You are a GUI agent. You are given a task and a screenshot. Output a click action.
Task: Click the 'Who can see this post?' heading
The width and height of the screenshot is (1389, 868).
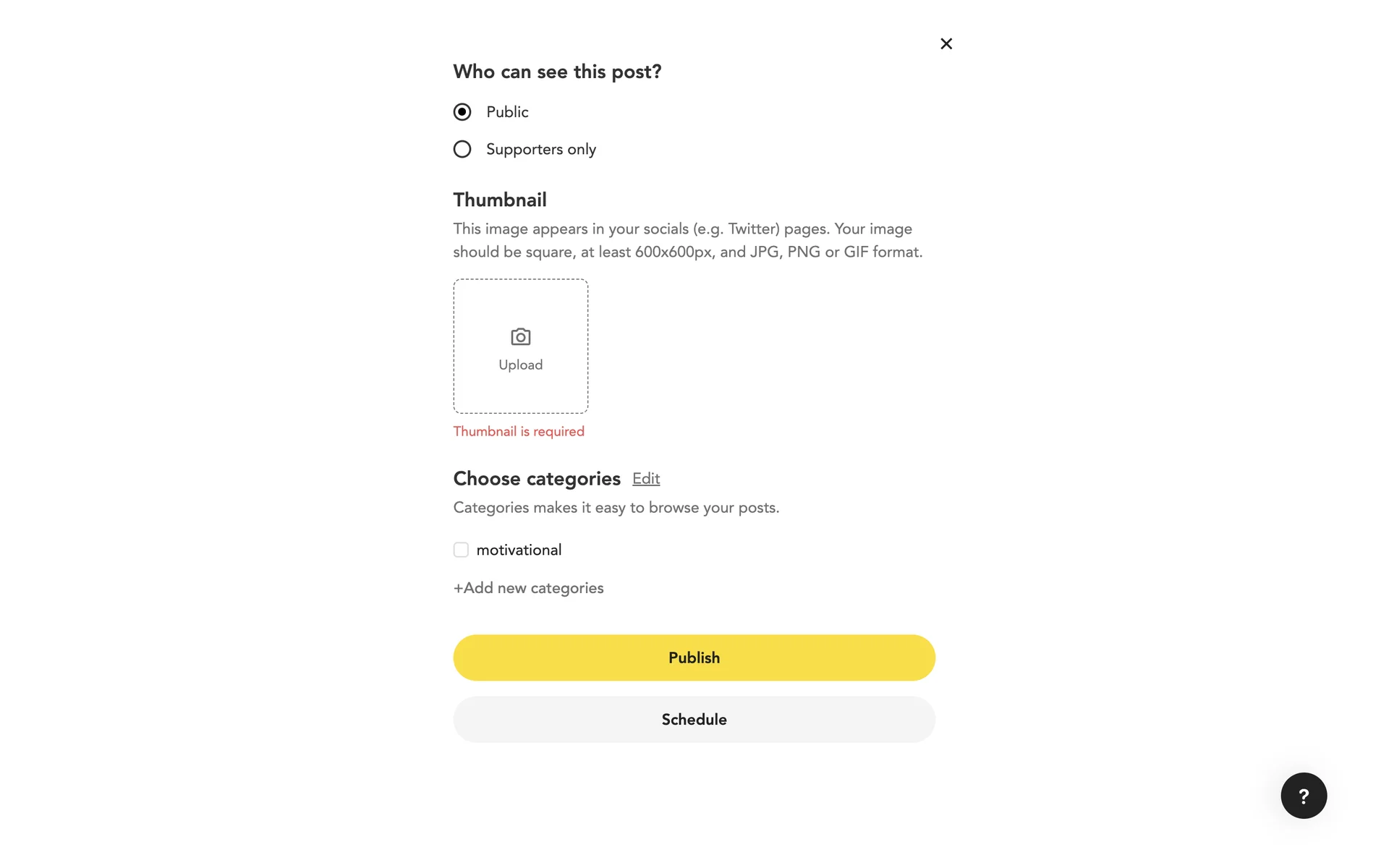(x=556, y=72)
